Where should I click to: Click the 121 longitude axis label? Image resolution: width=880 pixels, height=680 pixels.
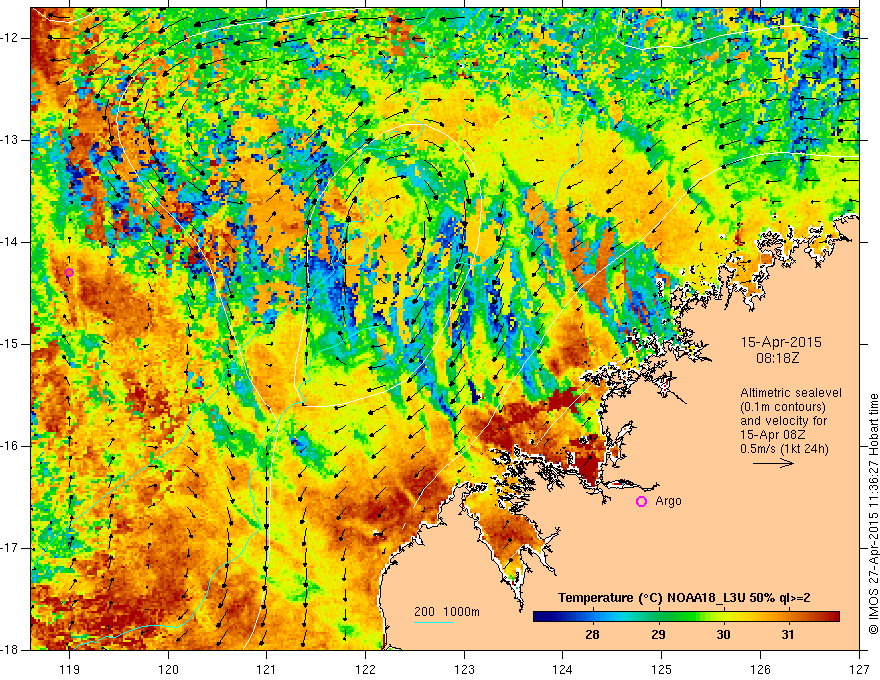click(267, 669)
